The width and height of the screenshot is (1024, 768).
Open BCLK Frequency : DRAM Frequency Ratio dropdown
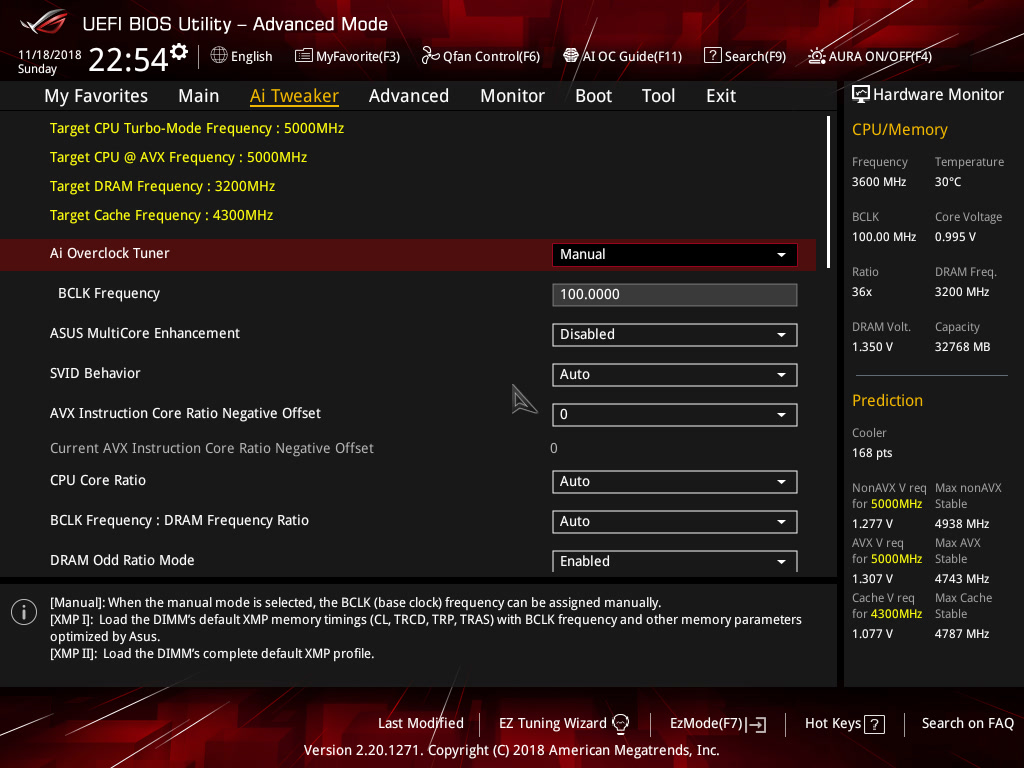(x=674, y=521)
